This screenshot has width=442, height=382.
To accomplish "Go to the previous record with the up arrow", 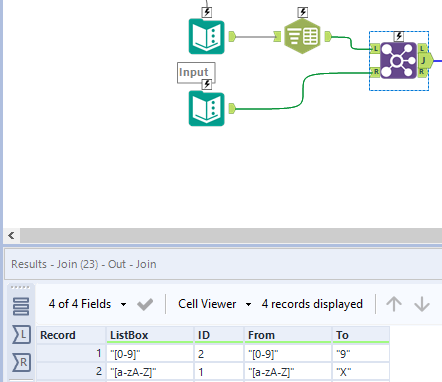I will coord(394,304).
